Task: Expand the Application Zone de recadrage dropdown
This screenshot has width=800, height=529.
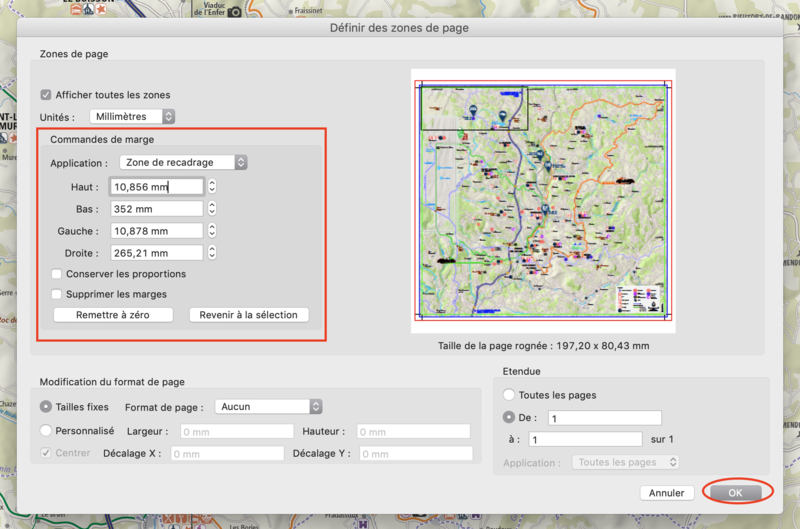Action: click(x=183, y=162)
